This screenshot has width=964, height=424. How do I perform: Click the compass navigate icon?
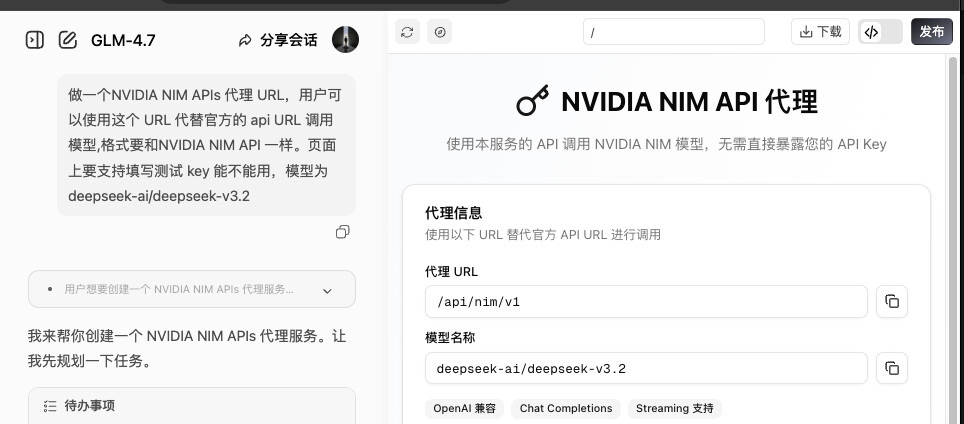[x=440, y=32]
